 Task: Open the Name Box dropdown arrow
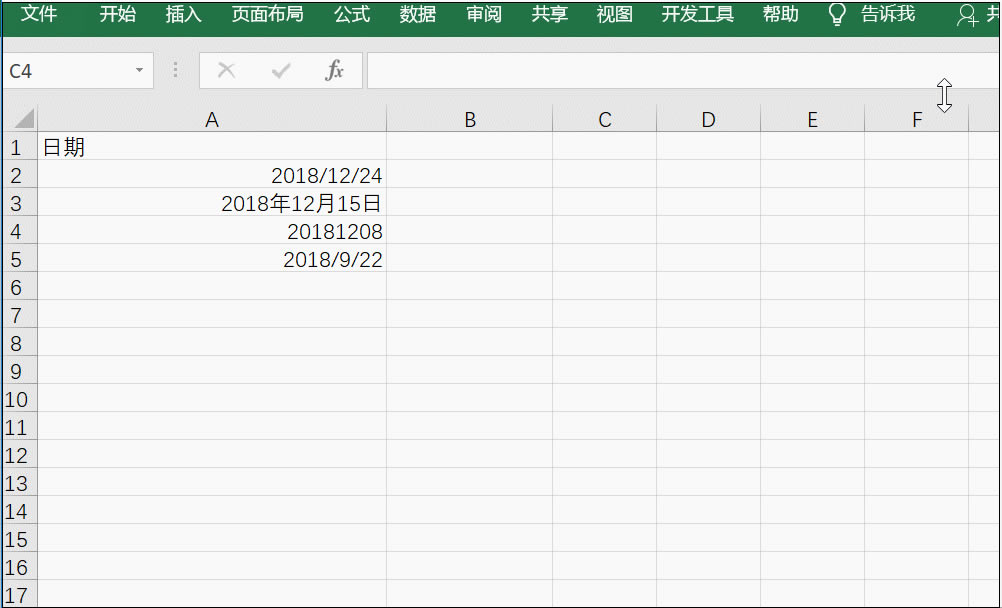pos(139,70)
